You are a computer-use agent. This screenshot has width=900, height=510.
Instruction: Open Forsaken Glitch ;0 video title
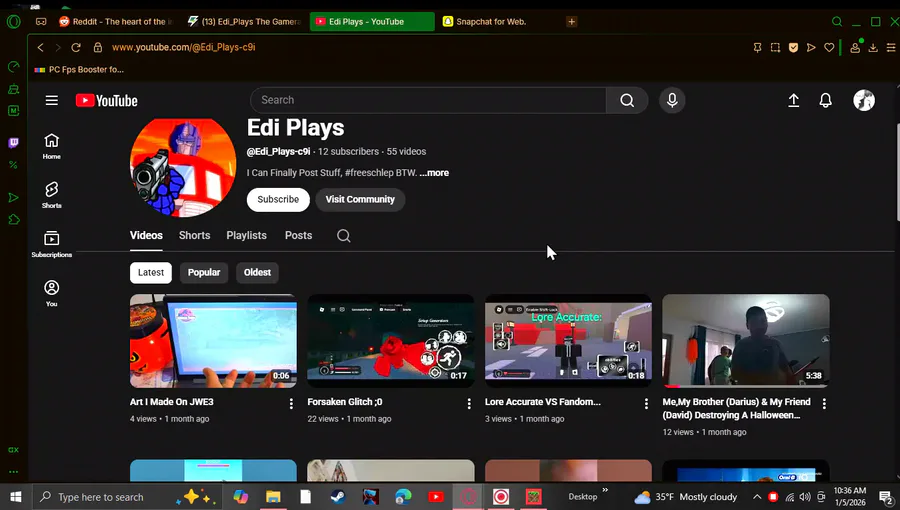click(345, 402)
